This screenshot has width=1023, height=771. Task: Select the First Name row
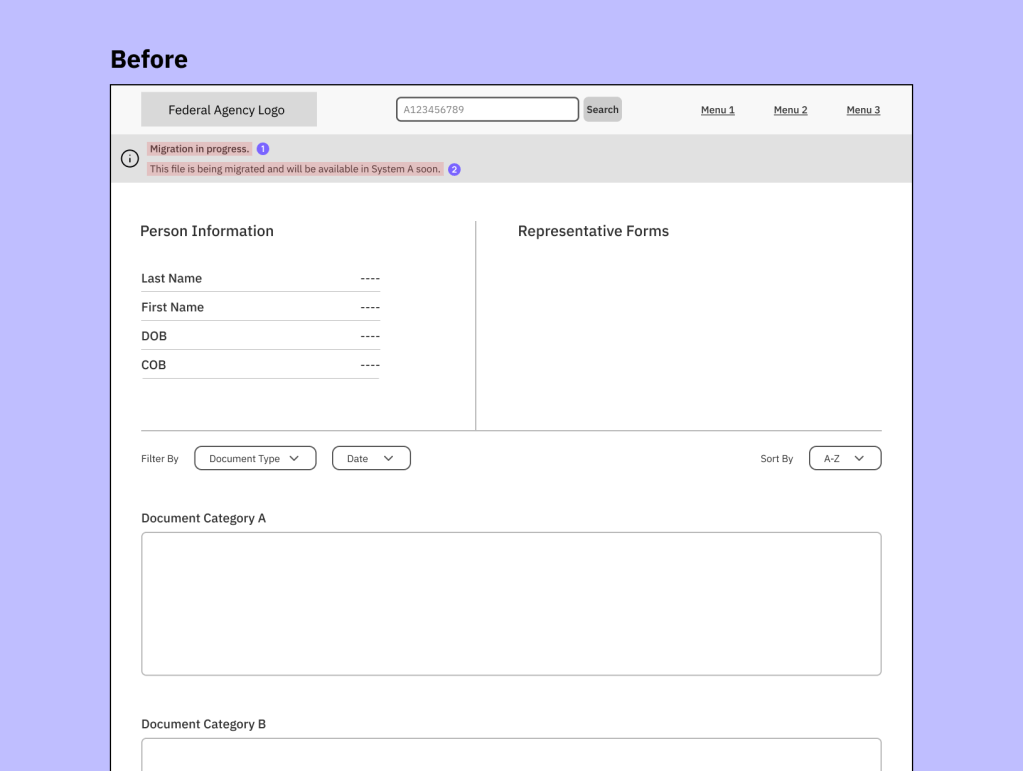[x=260, y=308]
